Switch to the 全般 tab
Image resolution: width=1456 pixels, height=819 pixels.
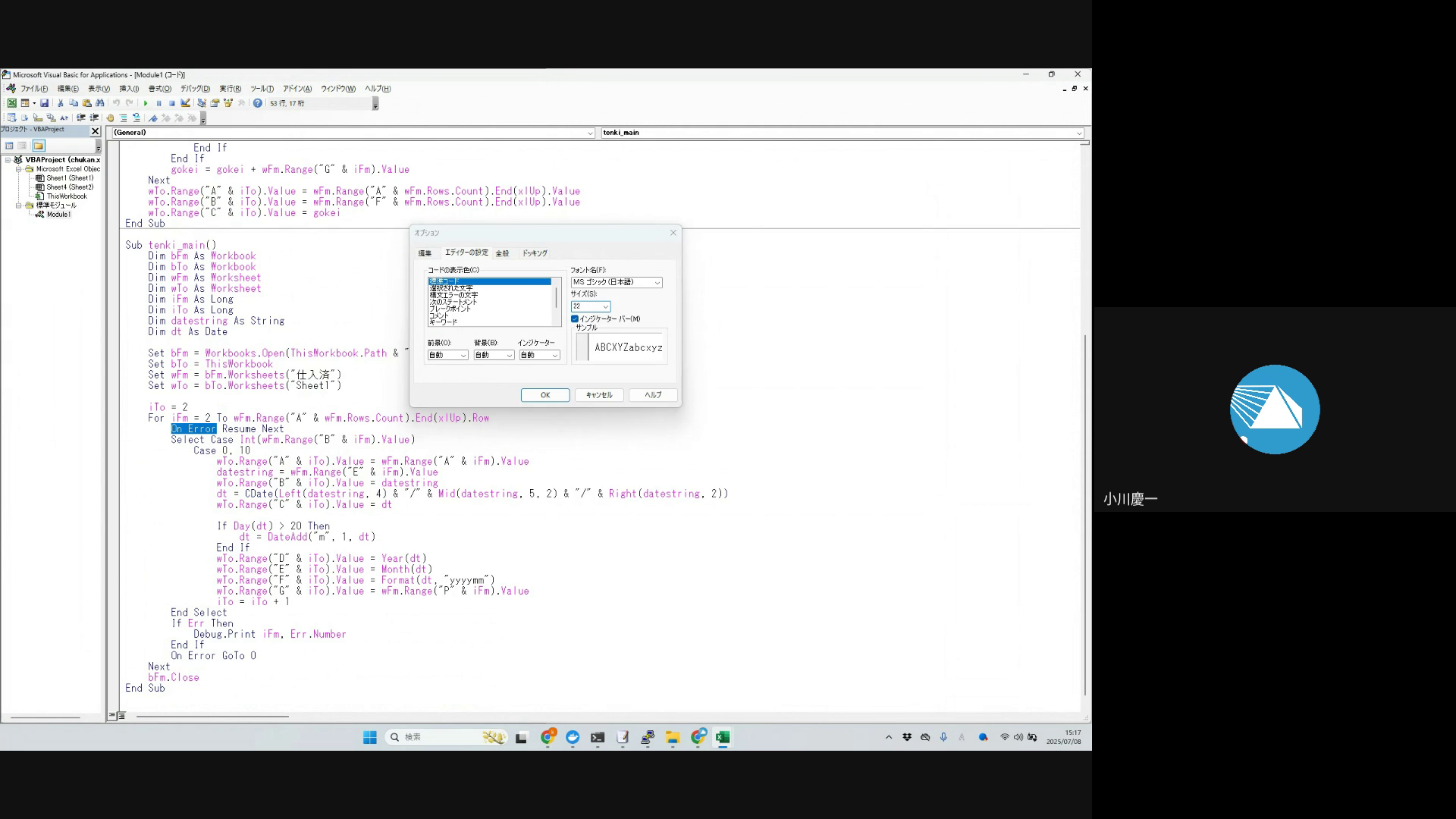[x=502, y=253]
